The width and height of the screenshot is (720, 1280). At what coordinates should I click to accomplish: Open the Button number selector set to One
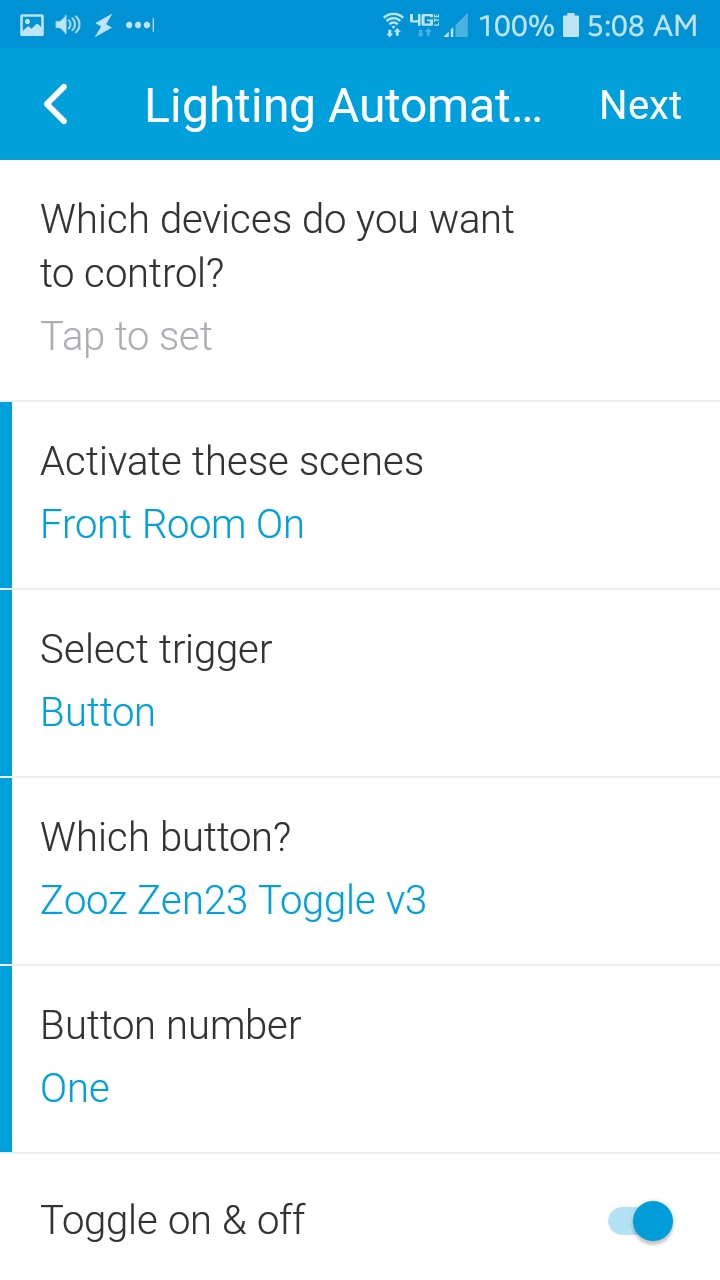(x=360, y=1058)
